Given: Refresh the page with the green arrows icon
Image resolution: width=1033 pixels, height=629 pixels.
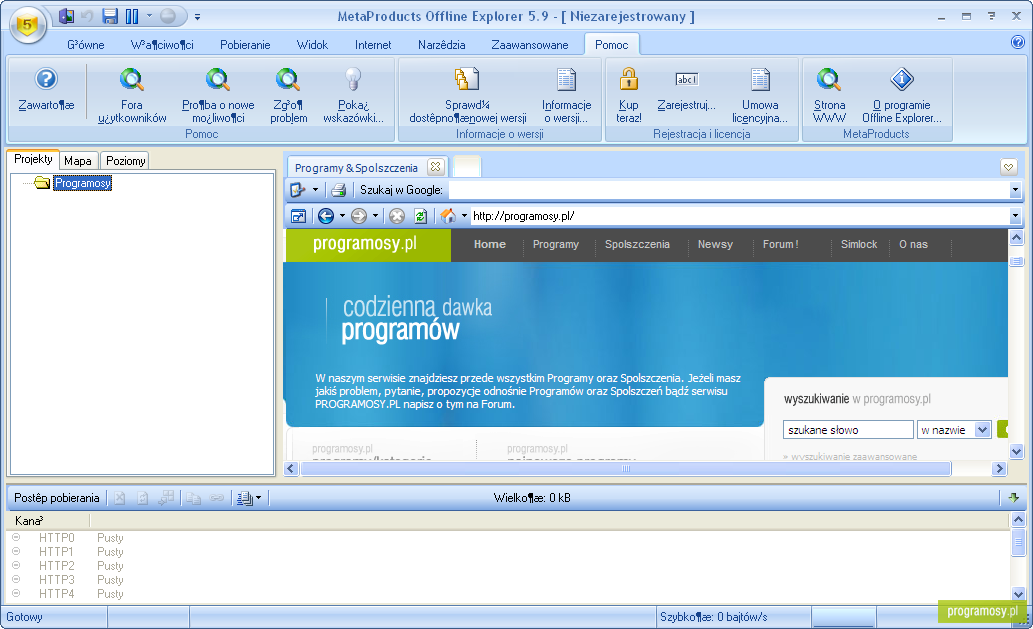Looking at the screenshot, I should click(420, 216).
